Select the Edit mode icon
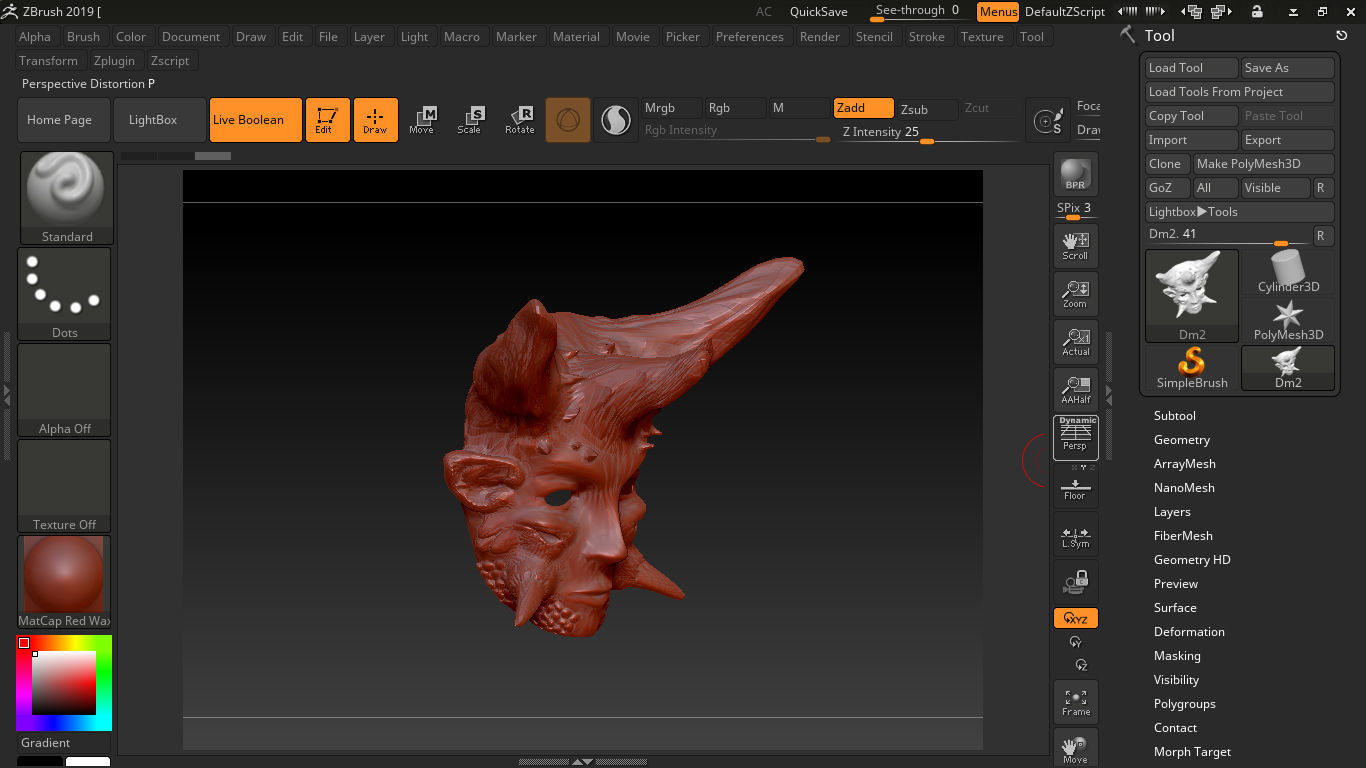1366x768 pixels. coord(327,120)
